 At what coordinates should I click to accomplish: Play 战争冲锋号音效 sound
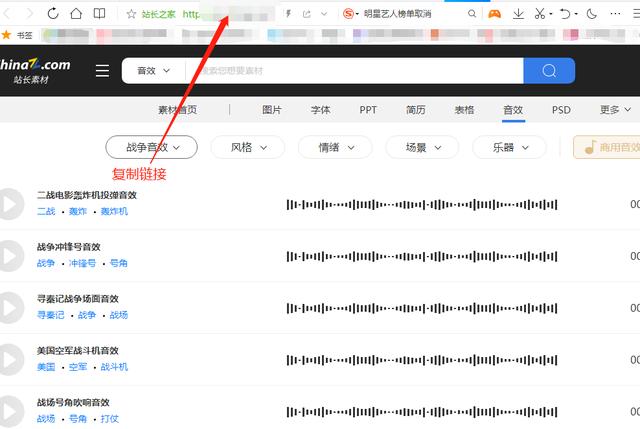(x=9, y=256)
